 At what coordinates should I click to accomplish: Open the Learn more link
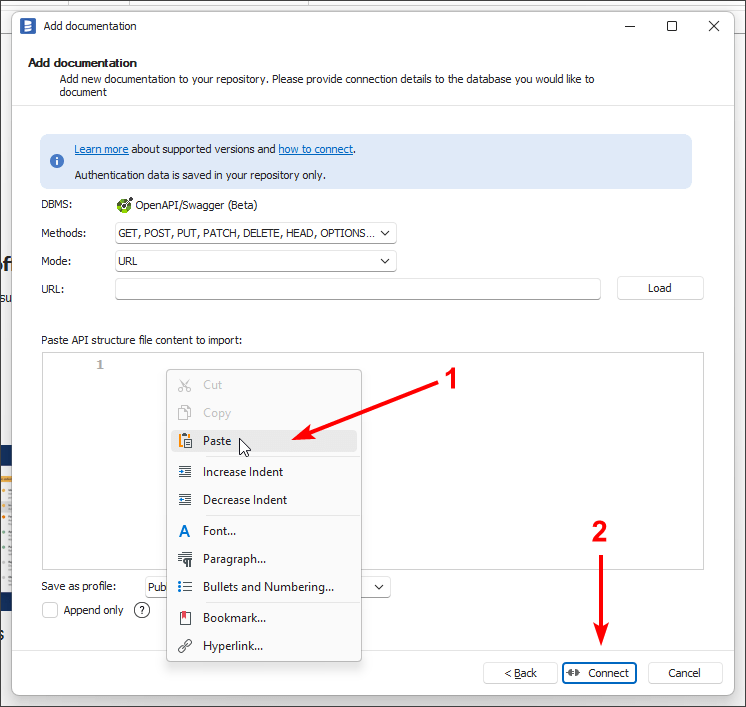point(101,149)
